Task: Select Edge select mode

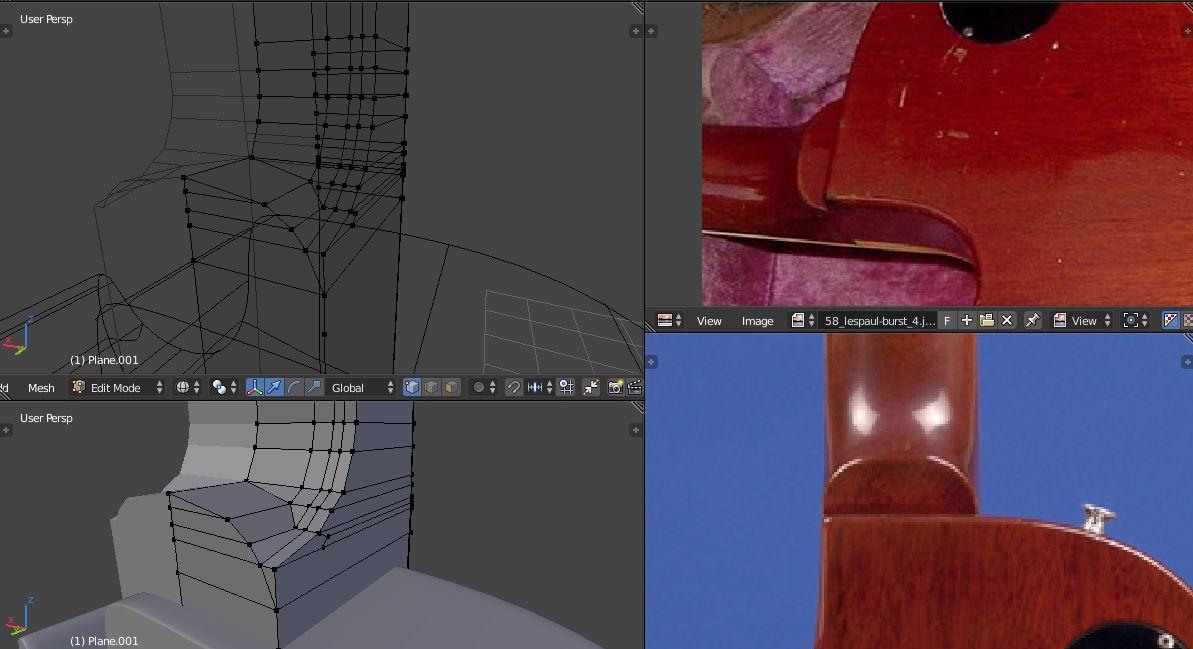Action: coord(431,387)
